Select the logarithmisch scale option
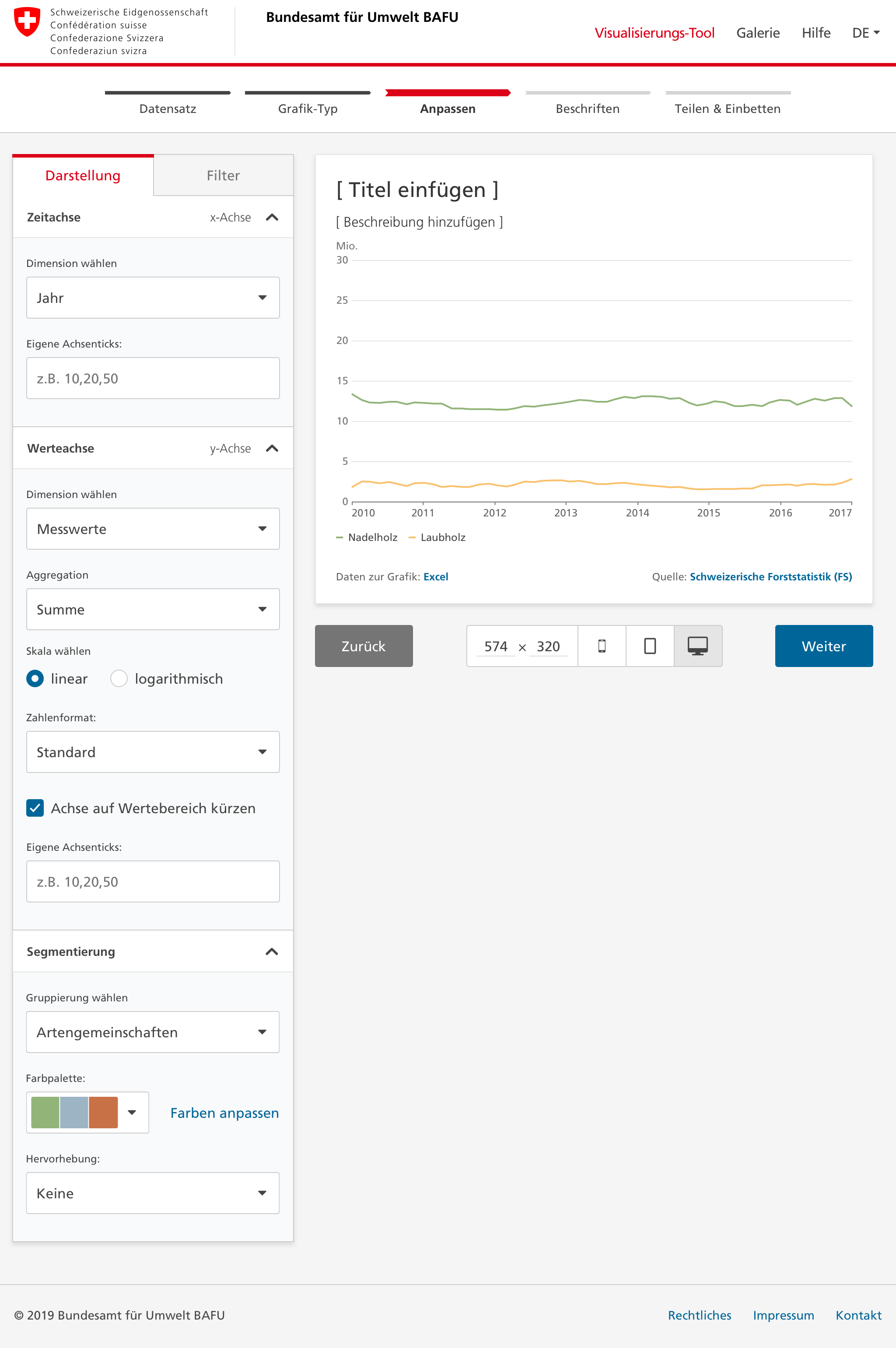 119,678
